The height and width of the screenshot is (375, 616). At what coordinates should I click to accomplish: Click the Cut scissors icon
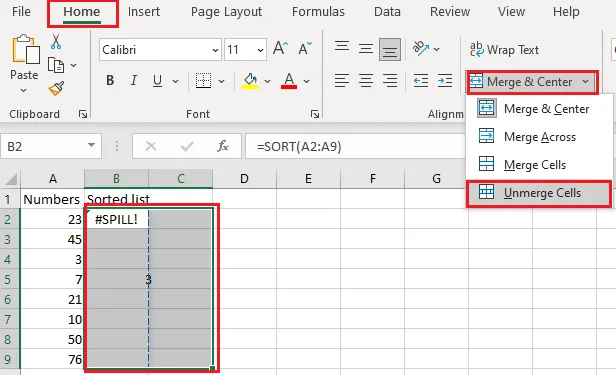[56, 41]
